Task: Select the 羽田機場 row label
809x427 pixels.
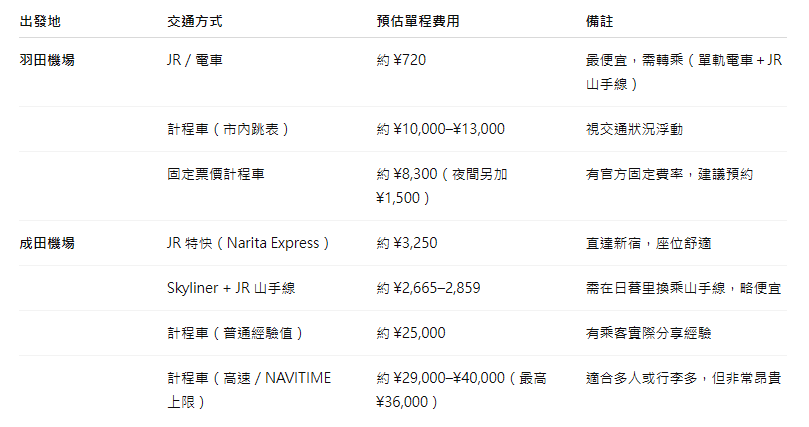Action: pyautogui.click(x=47, y=60)
